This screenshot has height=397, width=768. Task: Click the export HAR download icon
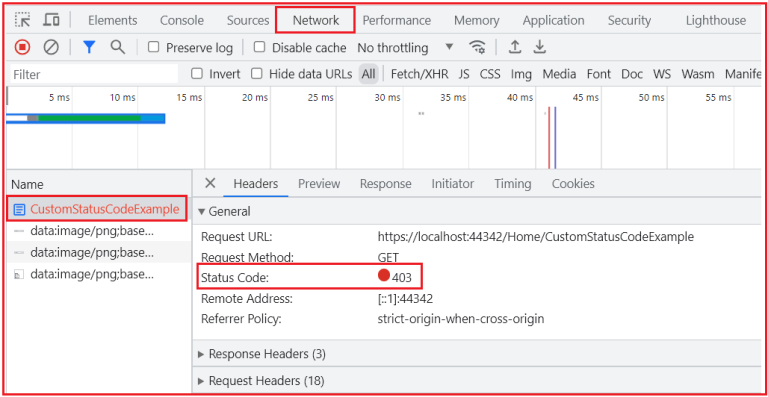tap(539, 47)
